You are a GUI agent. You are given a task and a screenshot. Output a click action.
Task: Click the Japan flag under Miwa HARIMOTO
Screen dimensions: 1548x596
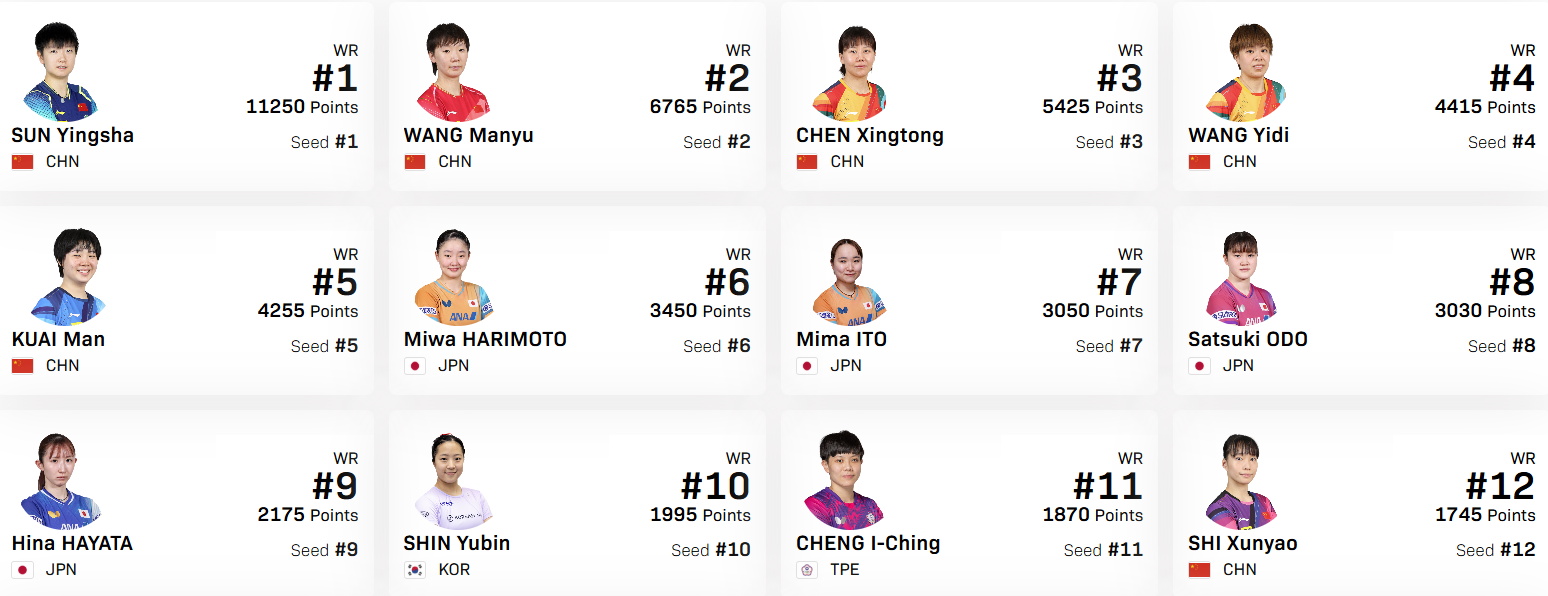click(x=415, y=366)
